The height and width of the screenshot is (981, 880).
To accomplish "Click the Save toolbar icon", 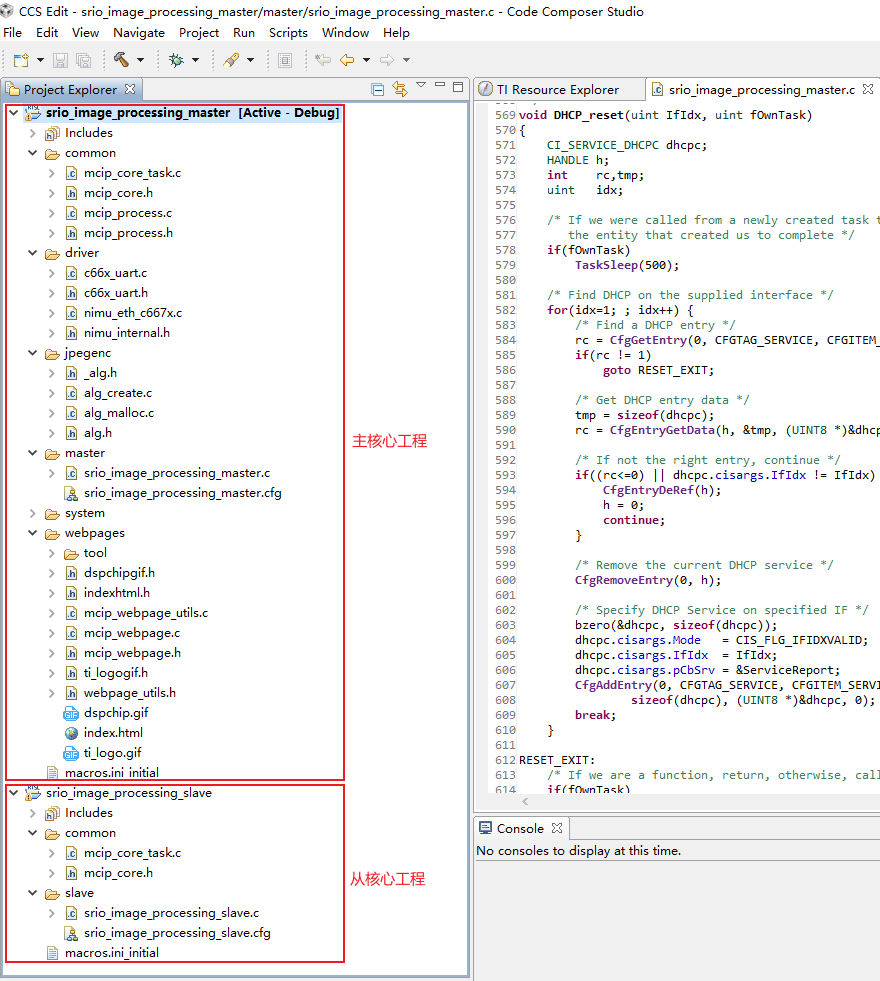I will tap(60, 60).
